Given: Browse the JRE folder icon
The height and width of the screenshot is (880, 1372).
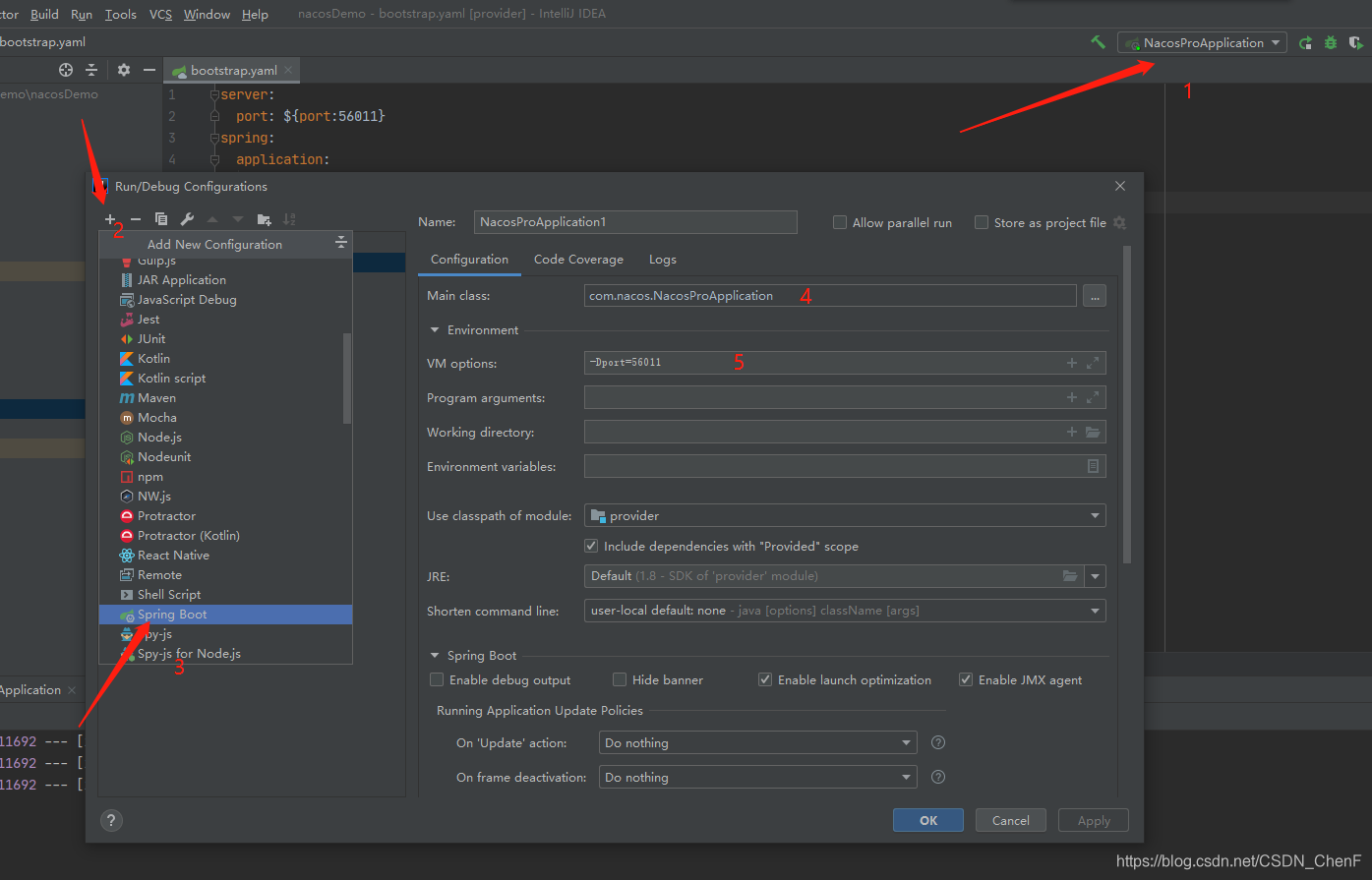Looking at the screenshot, I should point(1070,576).
